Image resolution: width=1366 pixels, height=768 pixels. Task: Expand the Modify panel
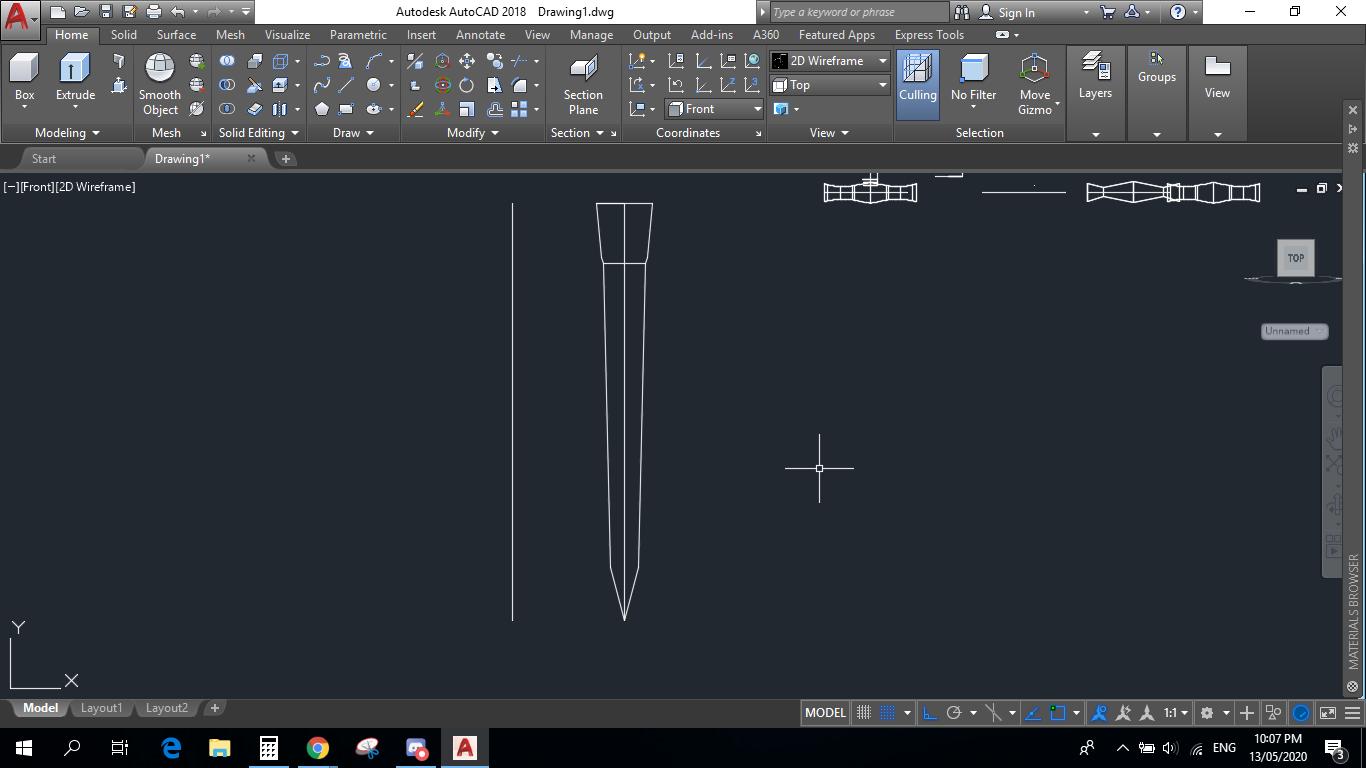(473, 133)
